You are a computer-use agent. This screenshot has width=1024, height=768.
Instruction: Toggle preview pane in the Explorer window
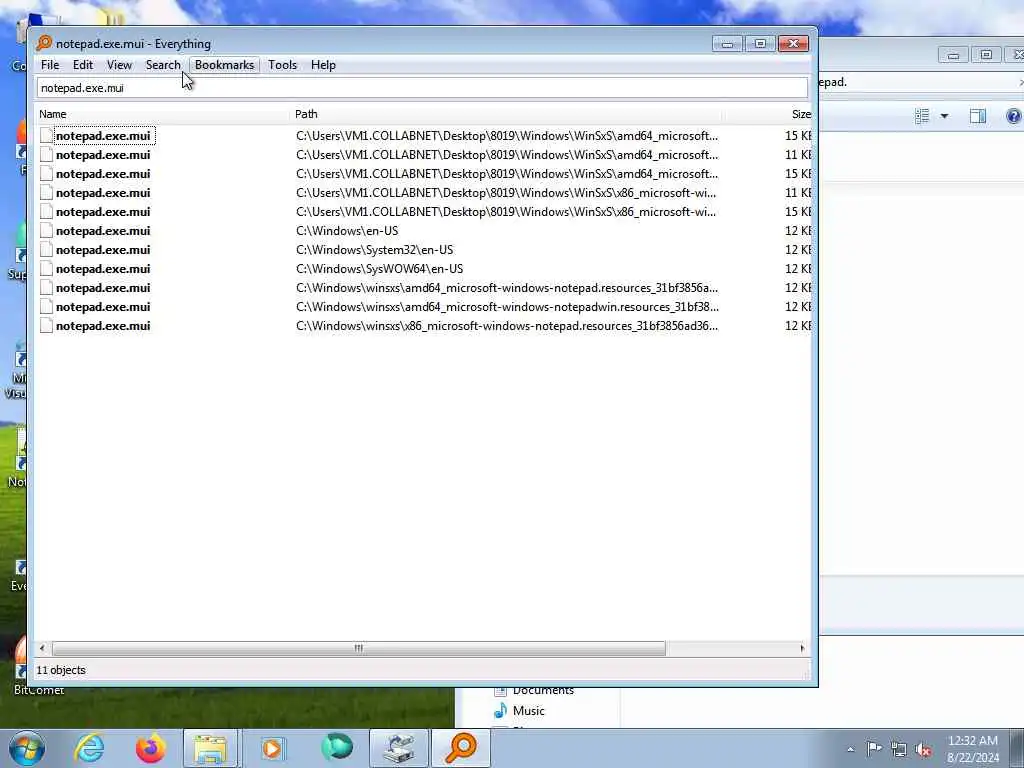pyautogui.click(x=978, y=116)
